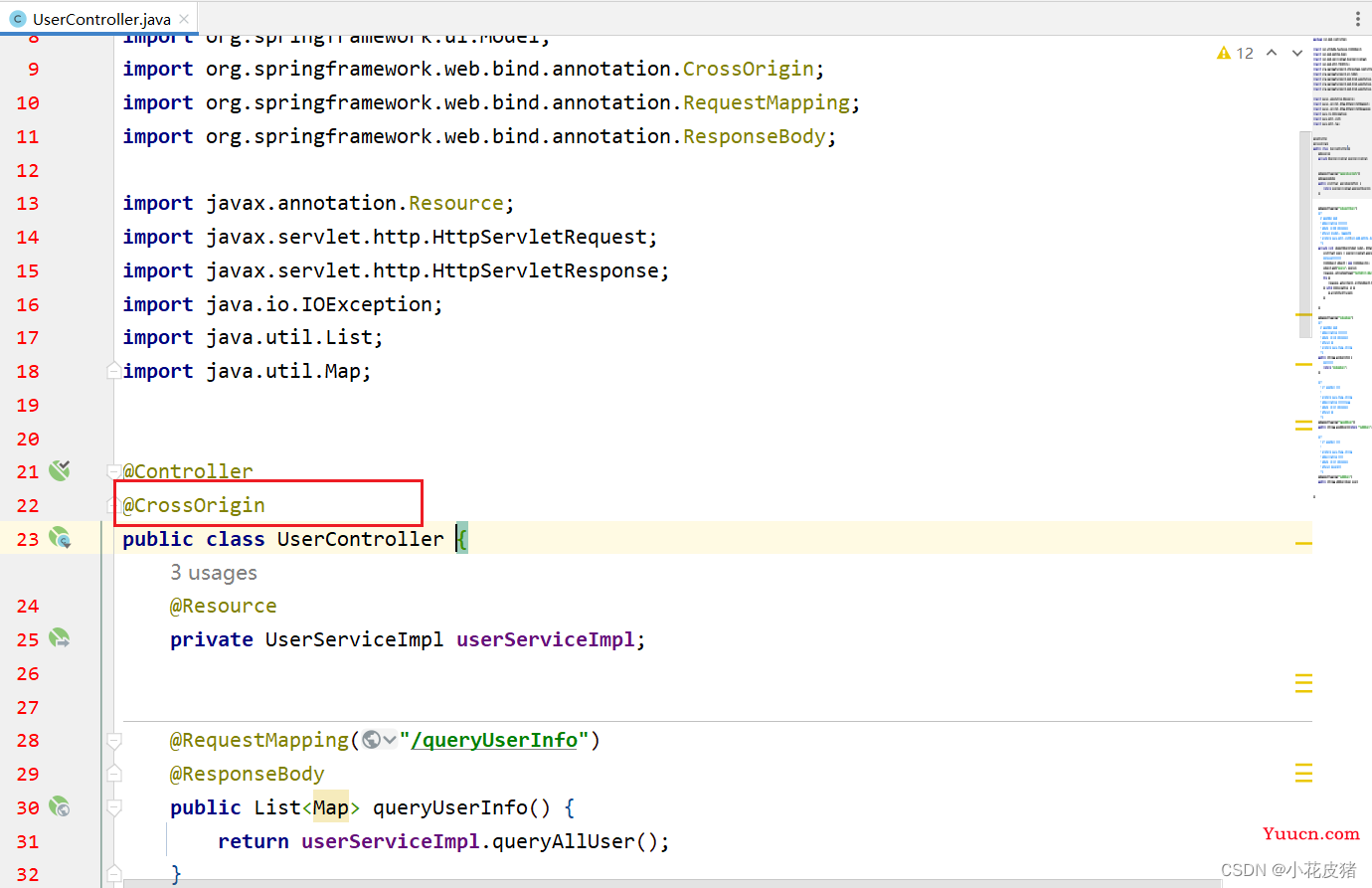The width and height of the screenshot is (1372, 888).
Task: Click the HttpServletRequest import on line 14
Action: (540, 237)
